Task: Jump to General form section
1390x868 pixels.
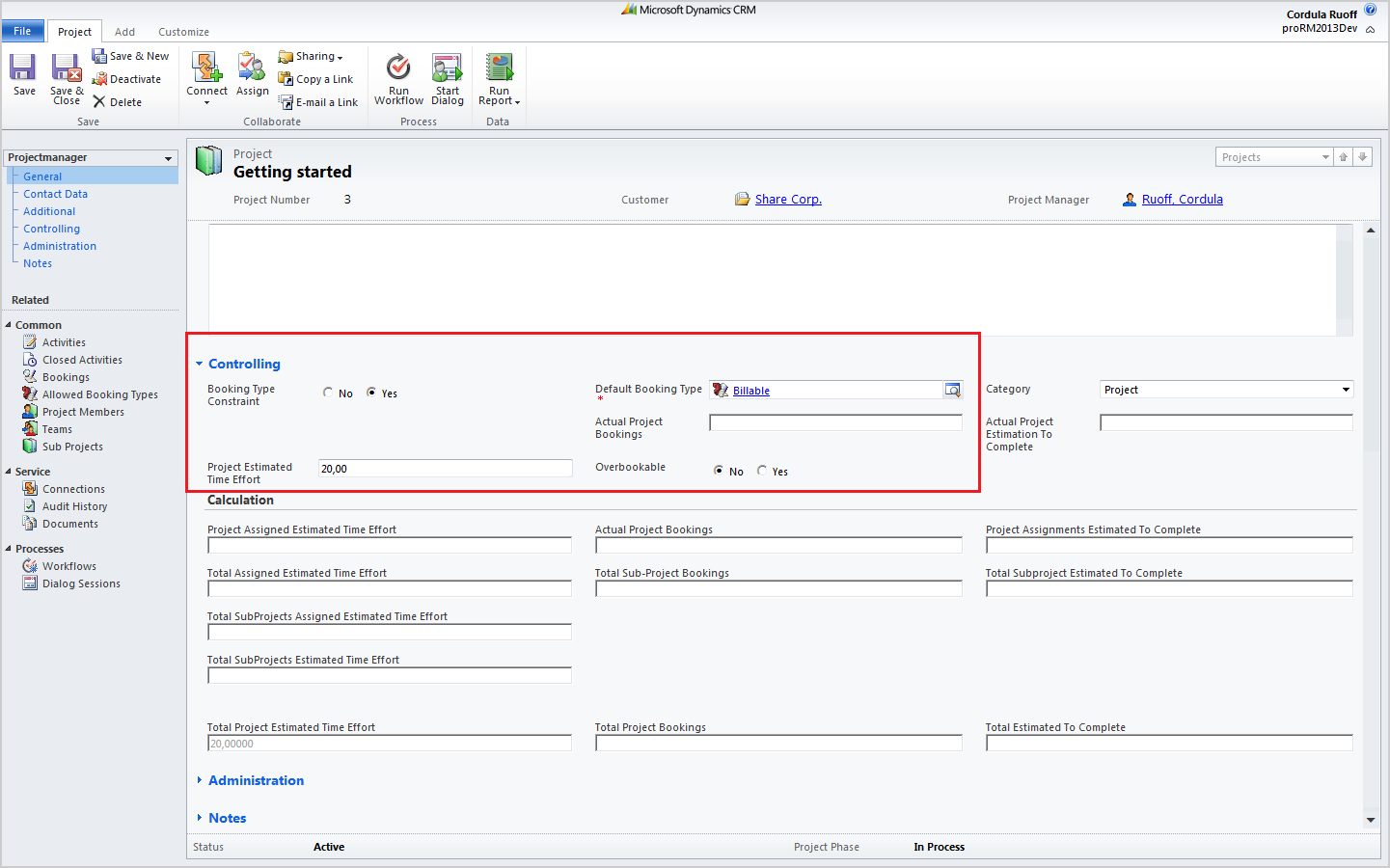Action: point(42,176)
